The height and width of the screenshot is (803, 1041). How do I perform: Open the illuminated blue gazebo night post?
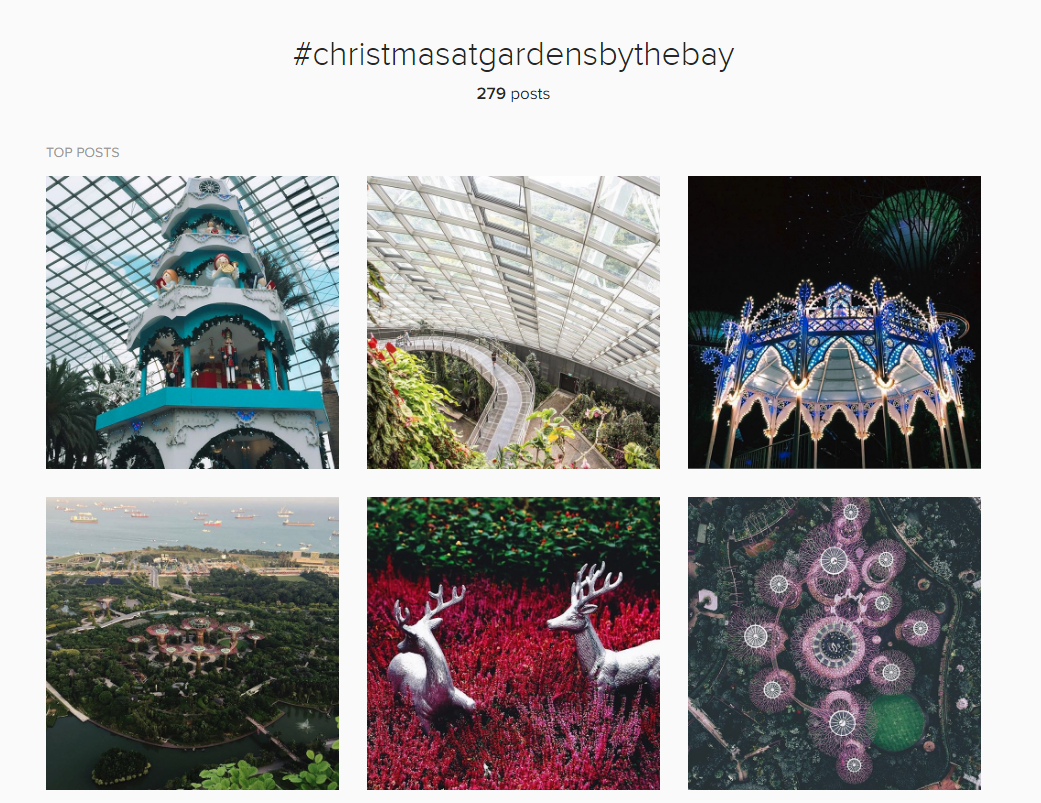(834, 322)
